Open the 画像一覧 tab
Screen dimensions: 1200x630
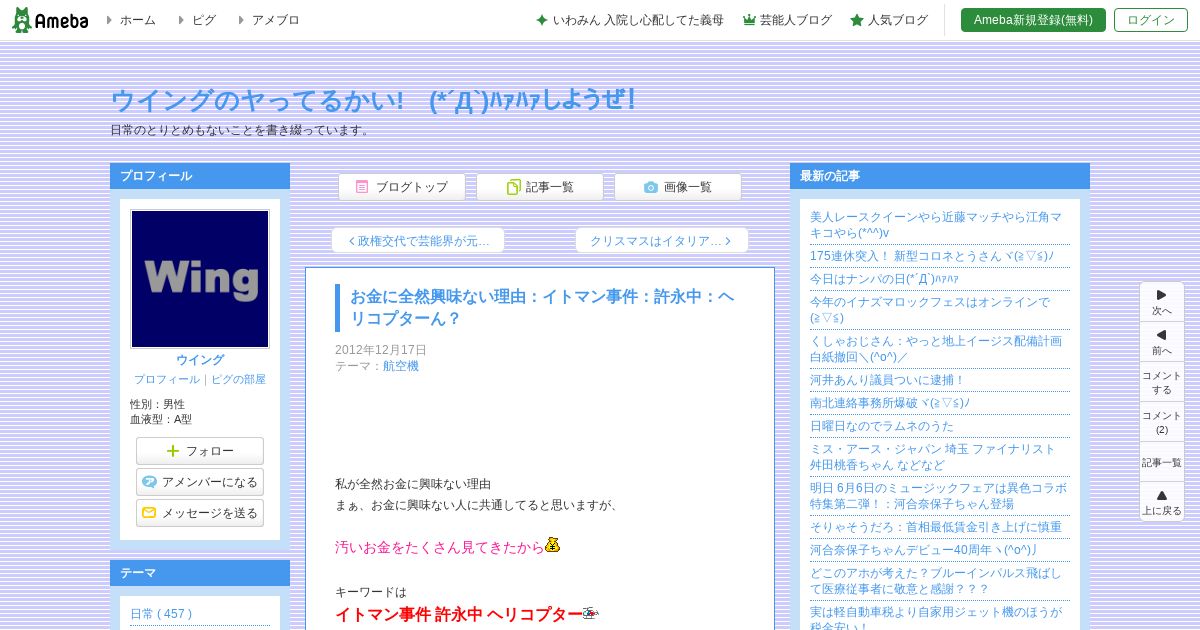point(678,187)
